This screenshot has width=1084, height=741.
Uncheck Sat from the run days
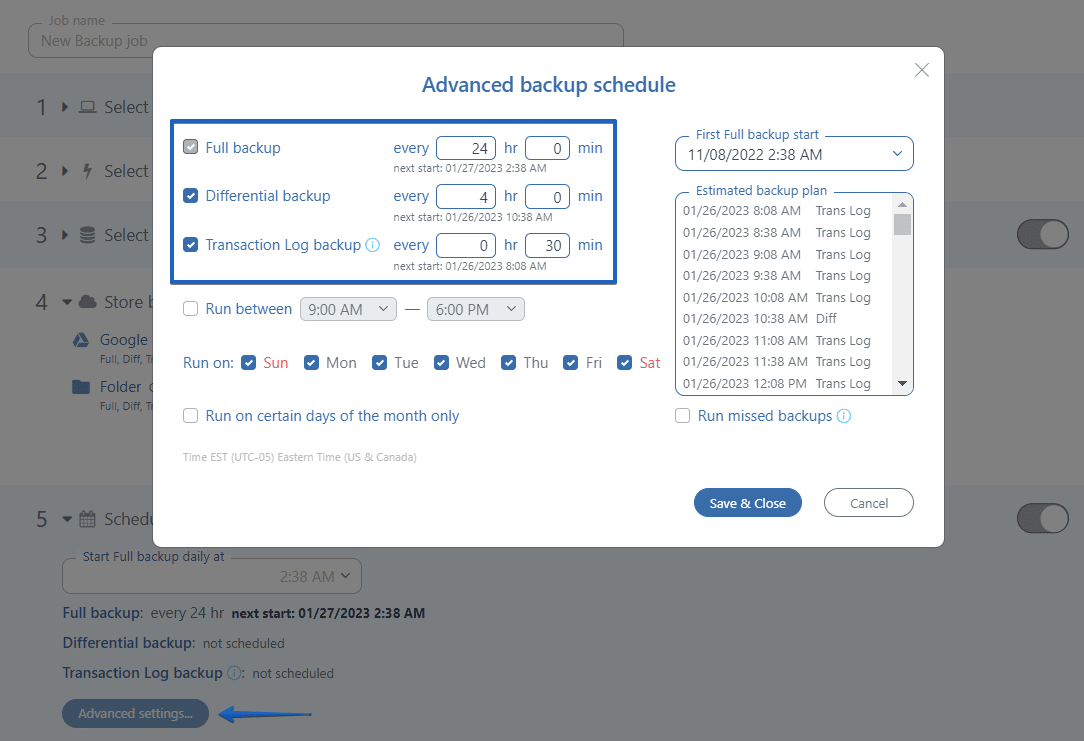[x=625, y=362]
